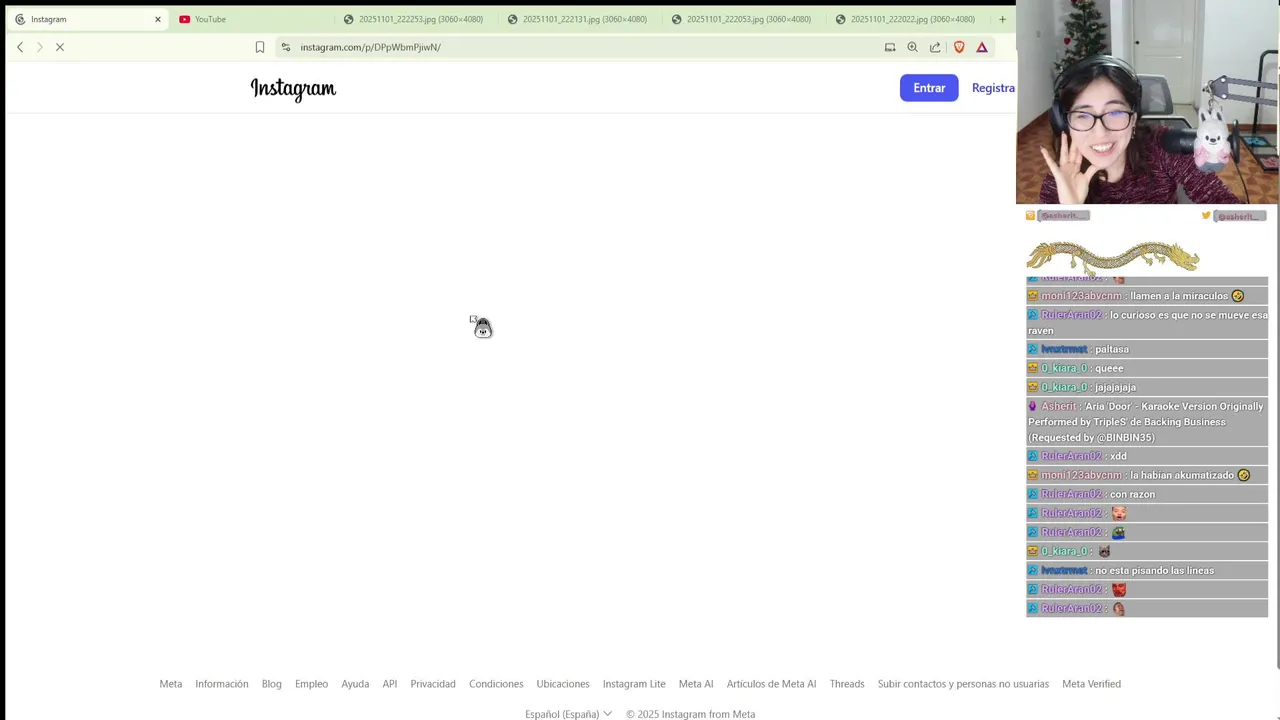The width and height of the screenshot is (1280, 720).
Task: Close the Instagram tab
Action: 157,19
